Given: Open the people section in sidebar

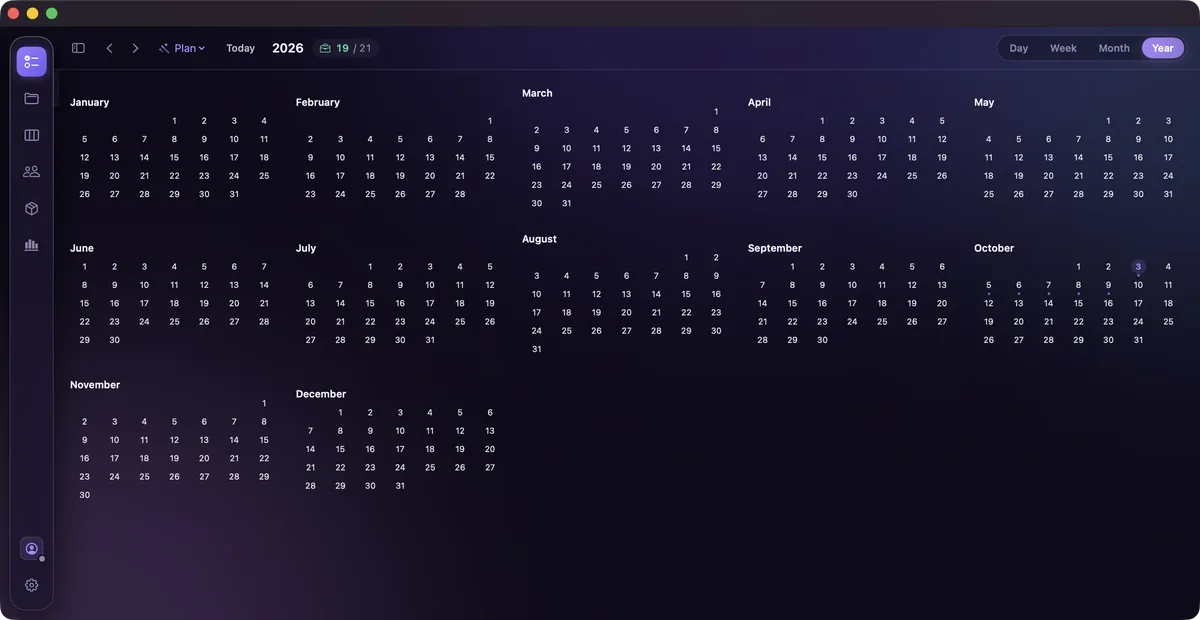Looking at the screenshot, I should tap(31, 172).
